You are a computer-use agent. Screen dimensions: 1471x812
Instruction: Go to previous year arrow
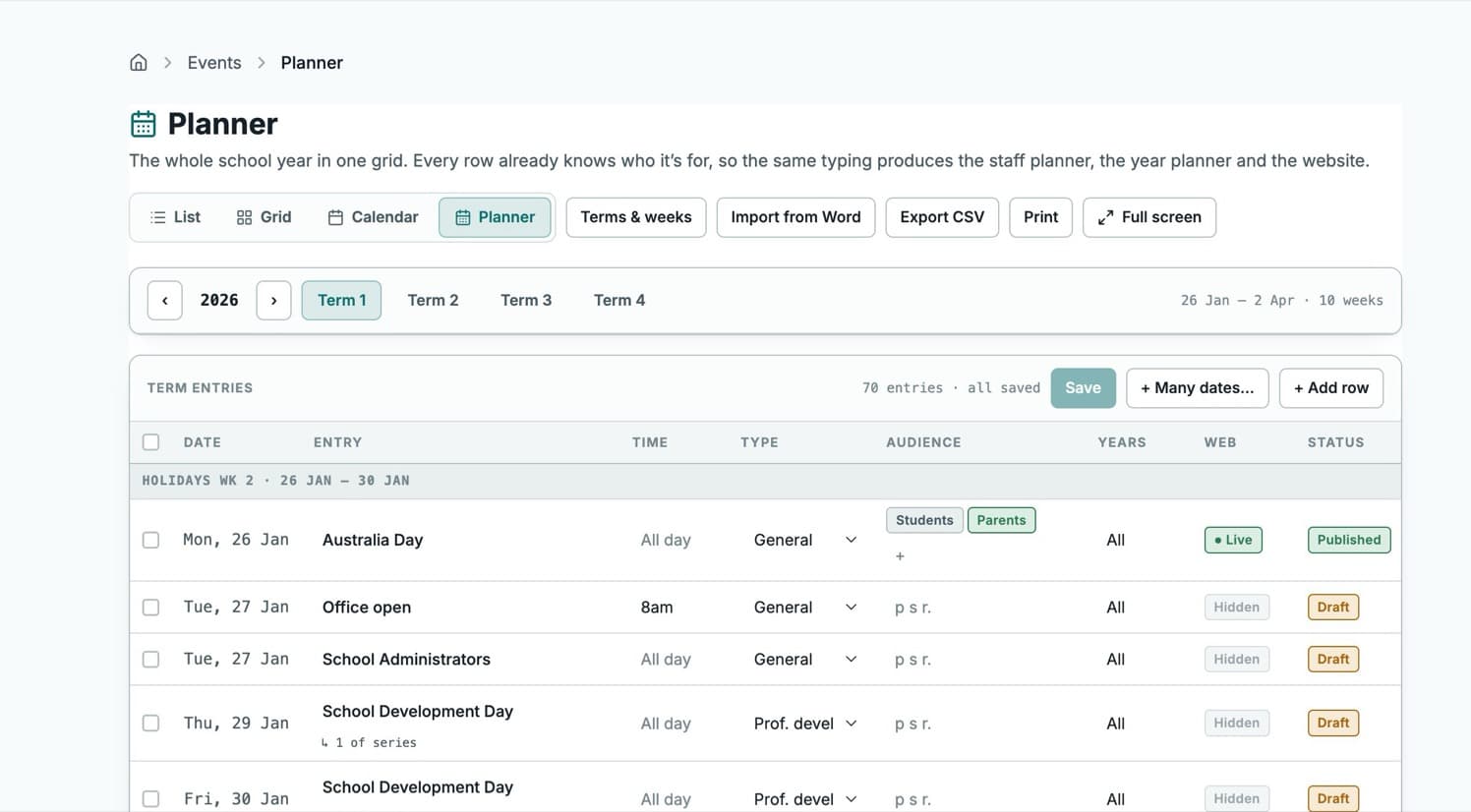point(165,301)
